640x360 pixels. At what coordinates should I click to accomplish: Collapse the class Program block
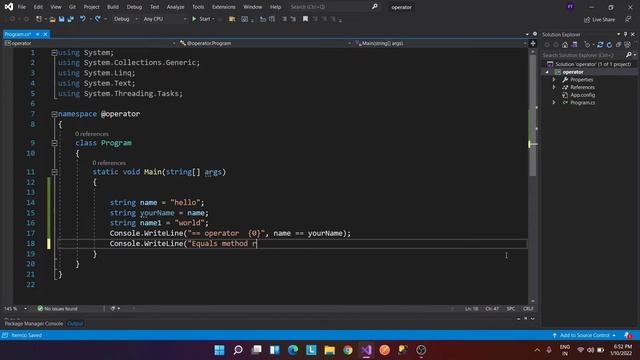click(x=54, y=143)
